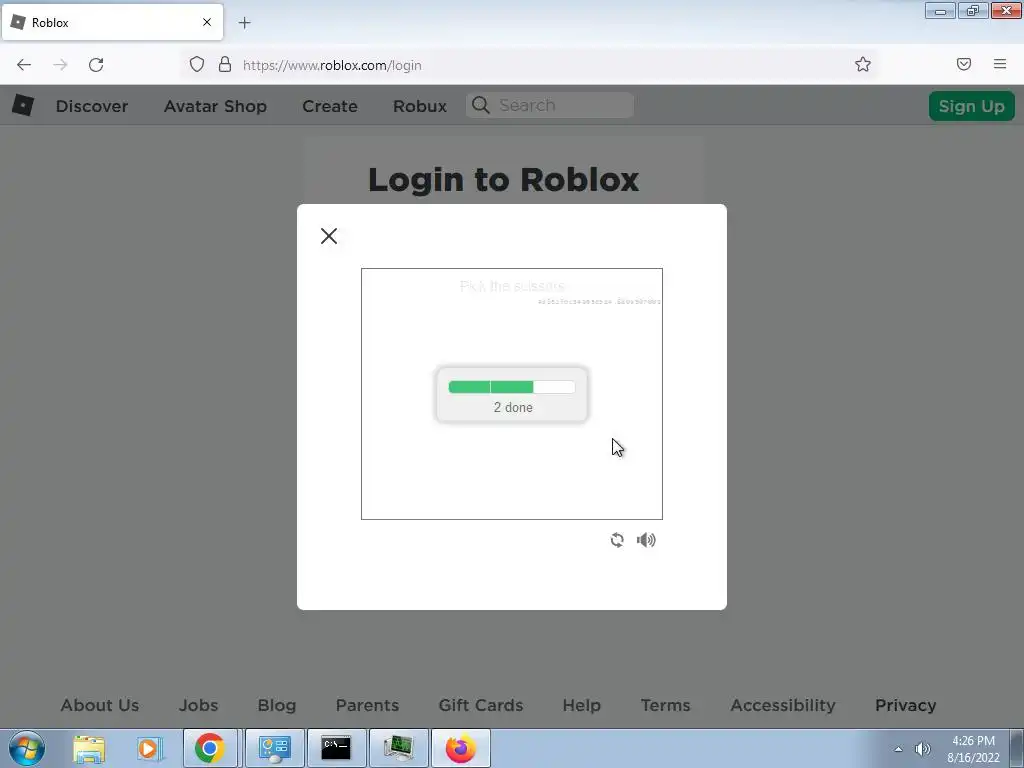Viewport: 1024px width, 768px height.
Task: Open the system monitor taskbar app
Action: coord(398,748)
